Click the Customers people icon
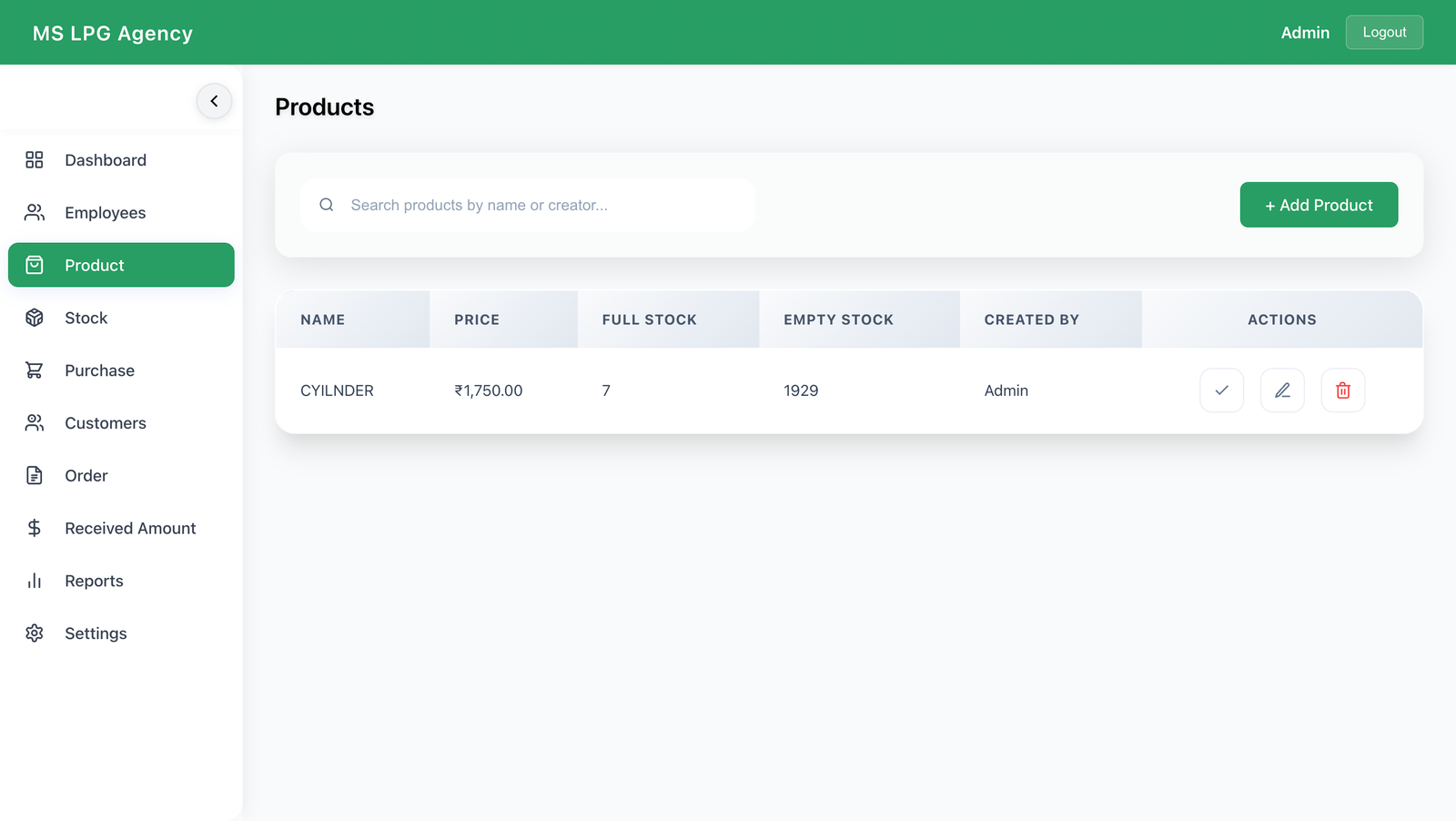Screen dimensions: 1456x821 point(35,423)
